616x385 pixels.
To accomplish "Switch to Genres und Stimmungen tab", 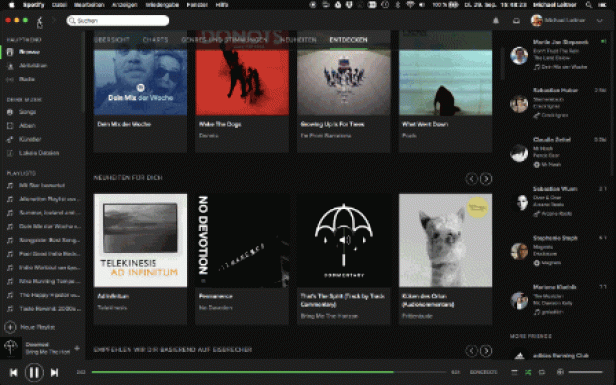I will [x=224, y=40].
